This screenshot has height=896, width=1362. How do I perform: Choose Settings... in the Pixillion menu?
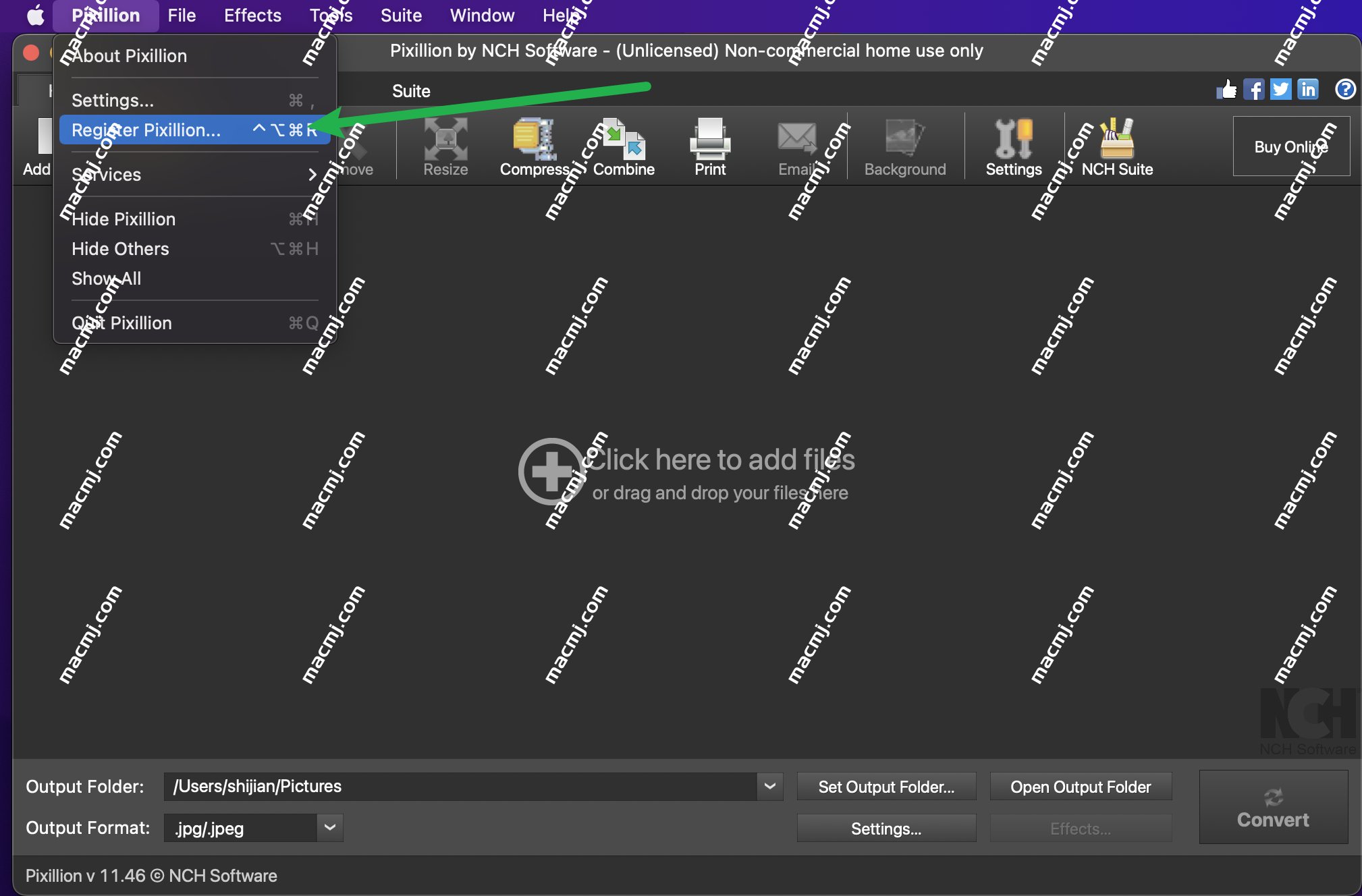(x=194, y=101)
